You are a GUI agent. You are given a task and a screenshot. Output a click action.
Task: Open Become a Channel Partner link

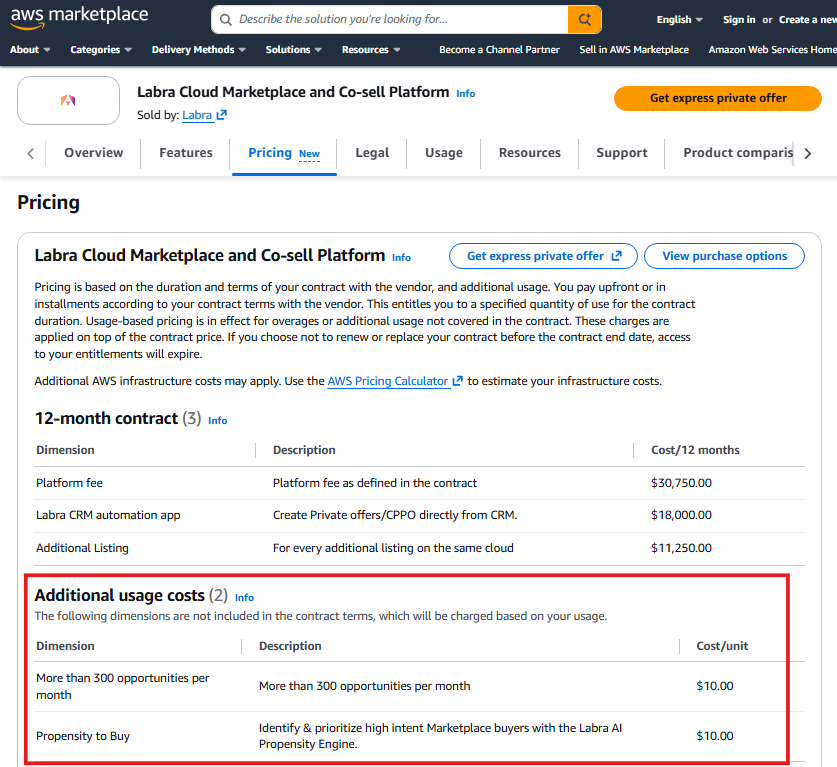[499, 50]
